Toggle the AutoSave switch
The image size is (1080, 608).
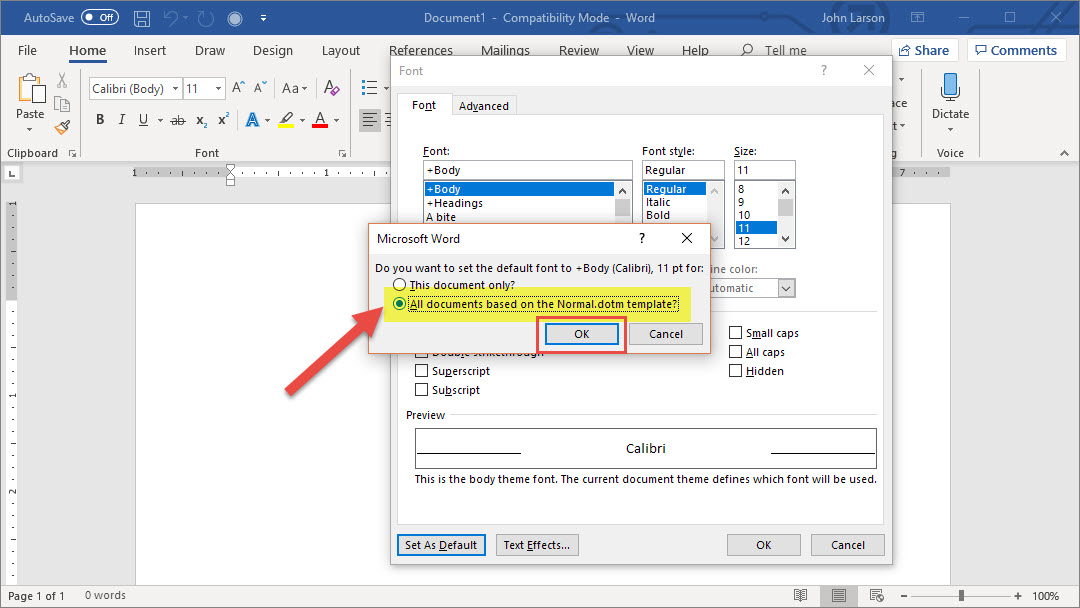(100, 18)
